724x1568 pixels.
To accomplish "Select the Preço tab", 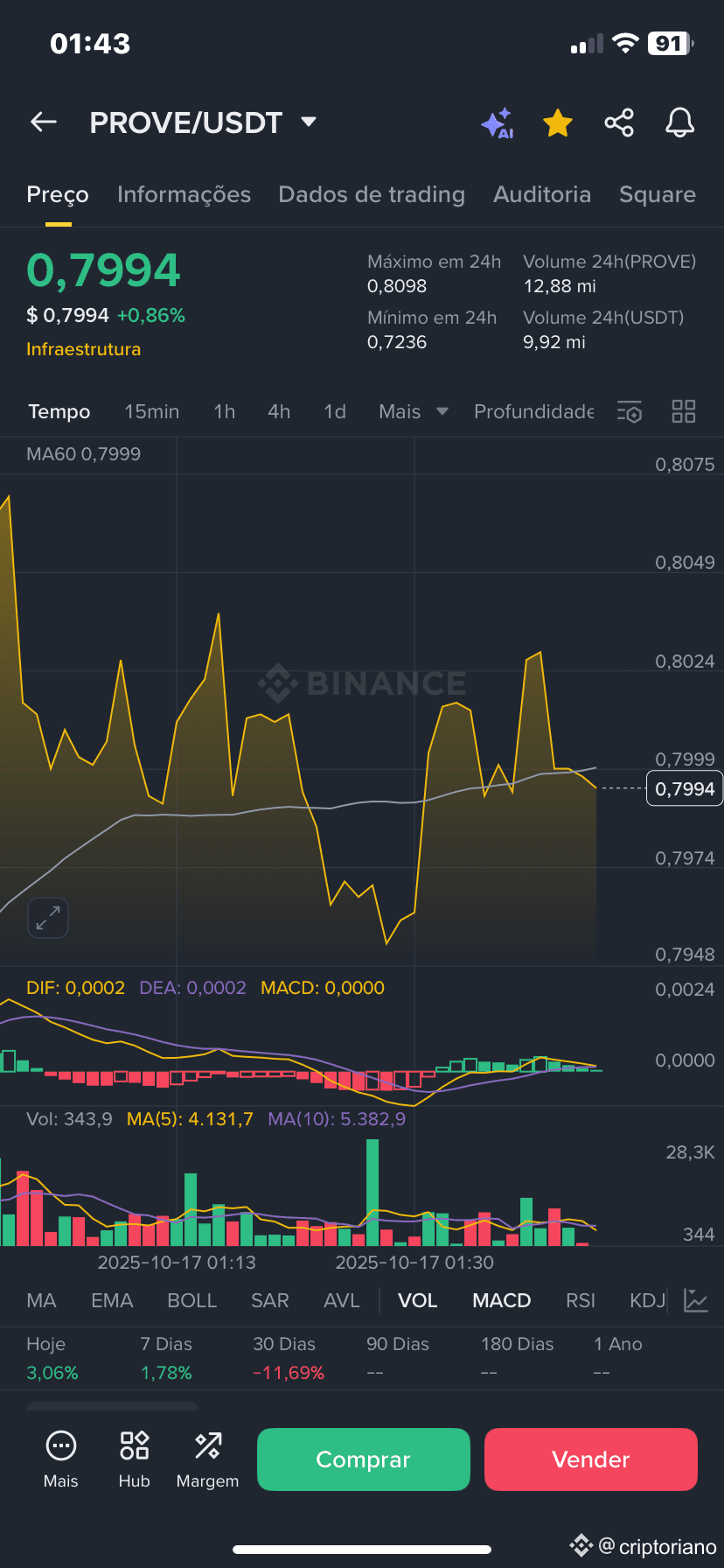I will pos(58,194).
